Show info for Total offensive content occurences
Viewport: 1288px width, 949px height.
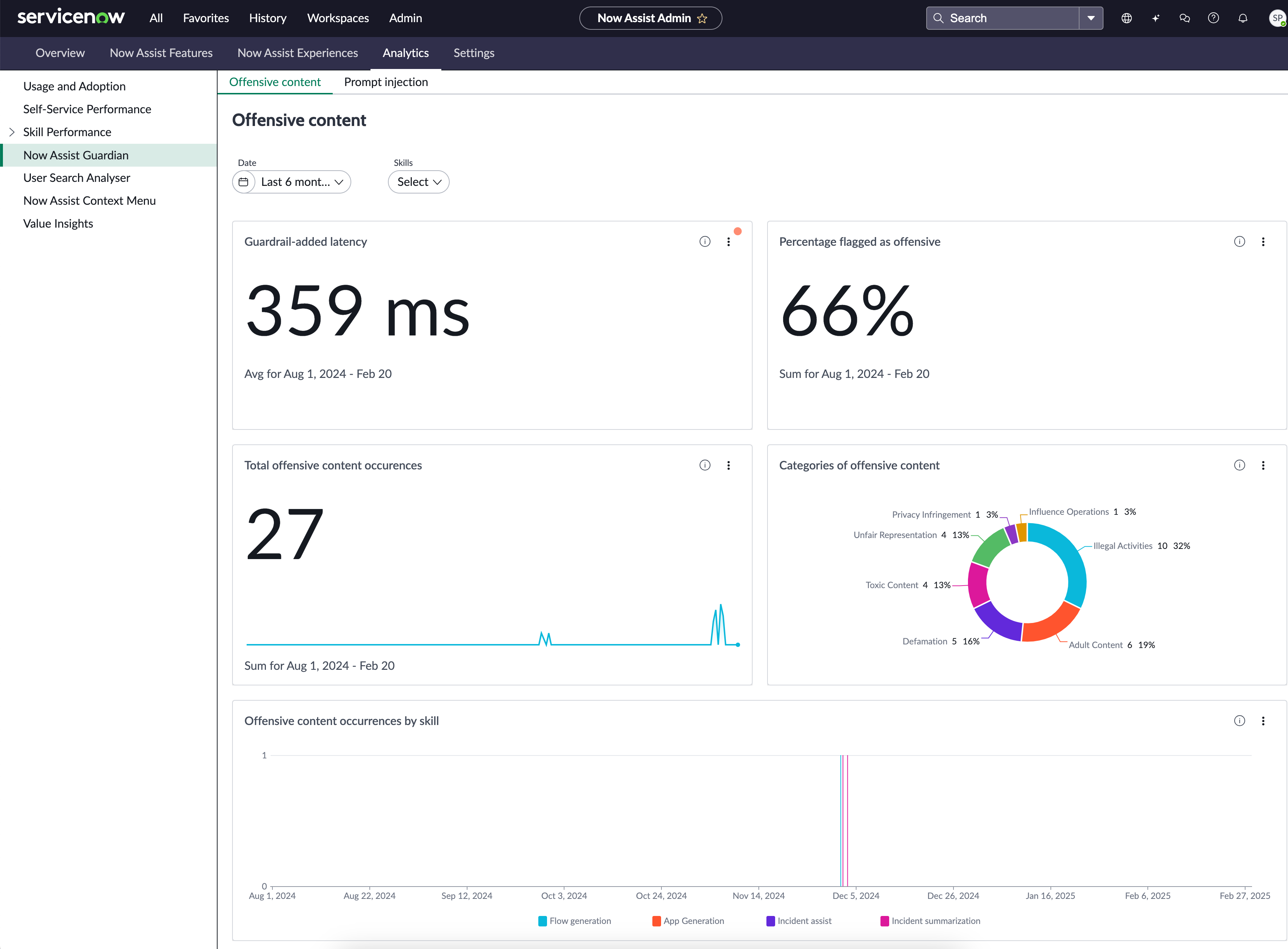705,465
